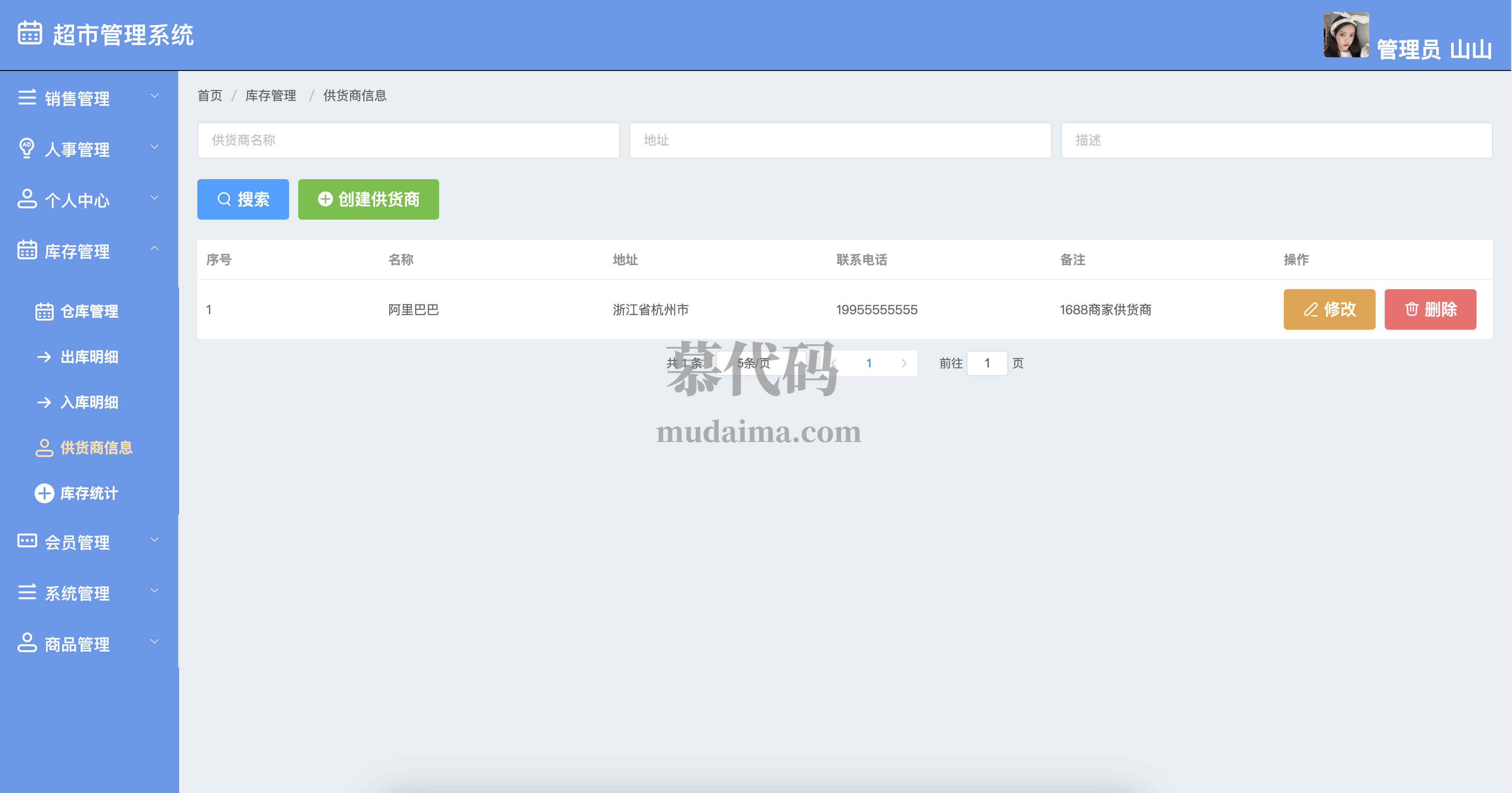
Task: Click the calendar logo icon beside 超市管理系统
Action: coord(30,33)
